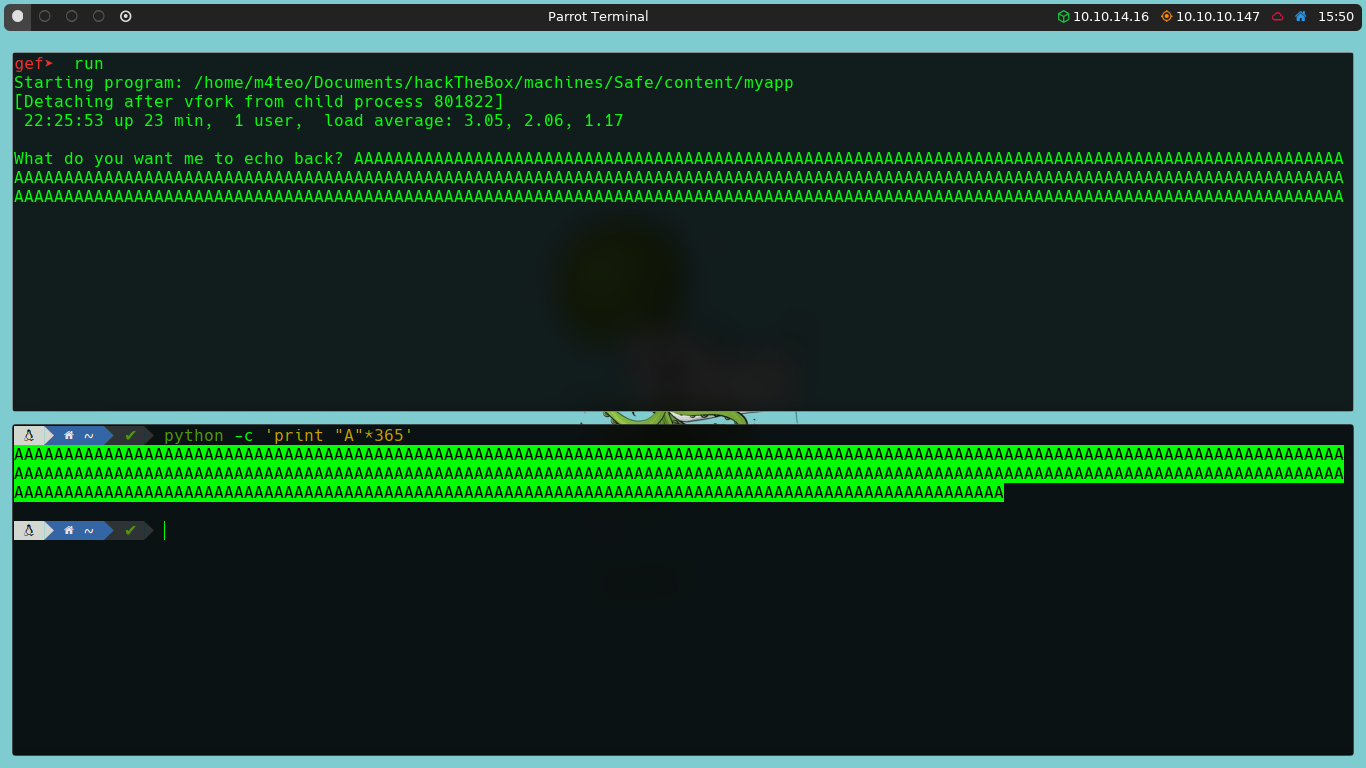
Task: Click the Tux penguin icon on empty prompt
Action: point(28,530)
